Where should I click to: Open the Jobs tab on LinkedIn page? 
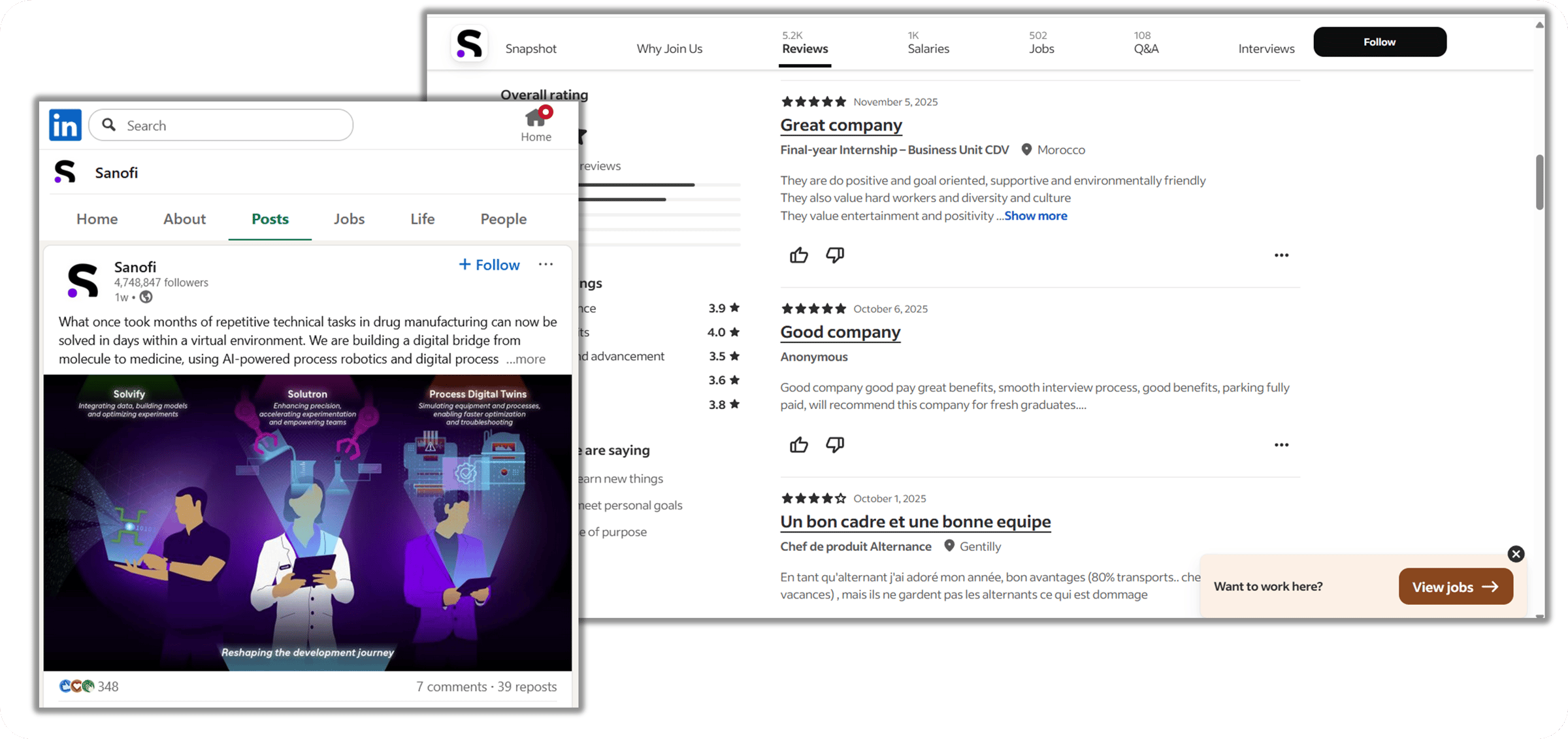tap(349, 219)
